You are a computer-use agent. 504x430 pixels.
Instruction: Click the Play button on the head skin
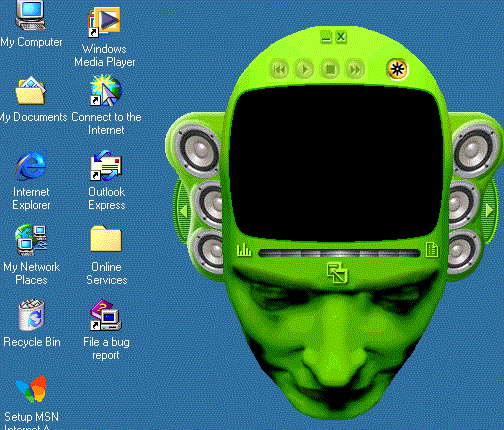pyautogui.click(x=304, y=69)
